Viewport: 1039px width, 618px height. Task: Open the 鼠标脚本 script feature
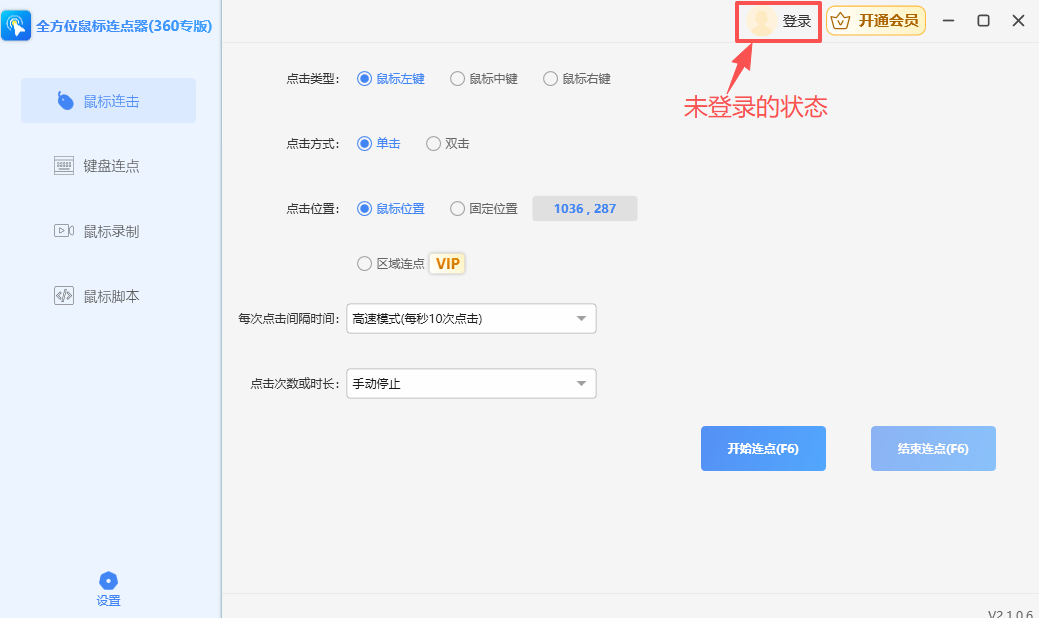pyautogui.click(x=108, y=295)
